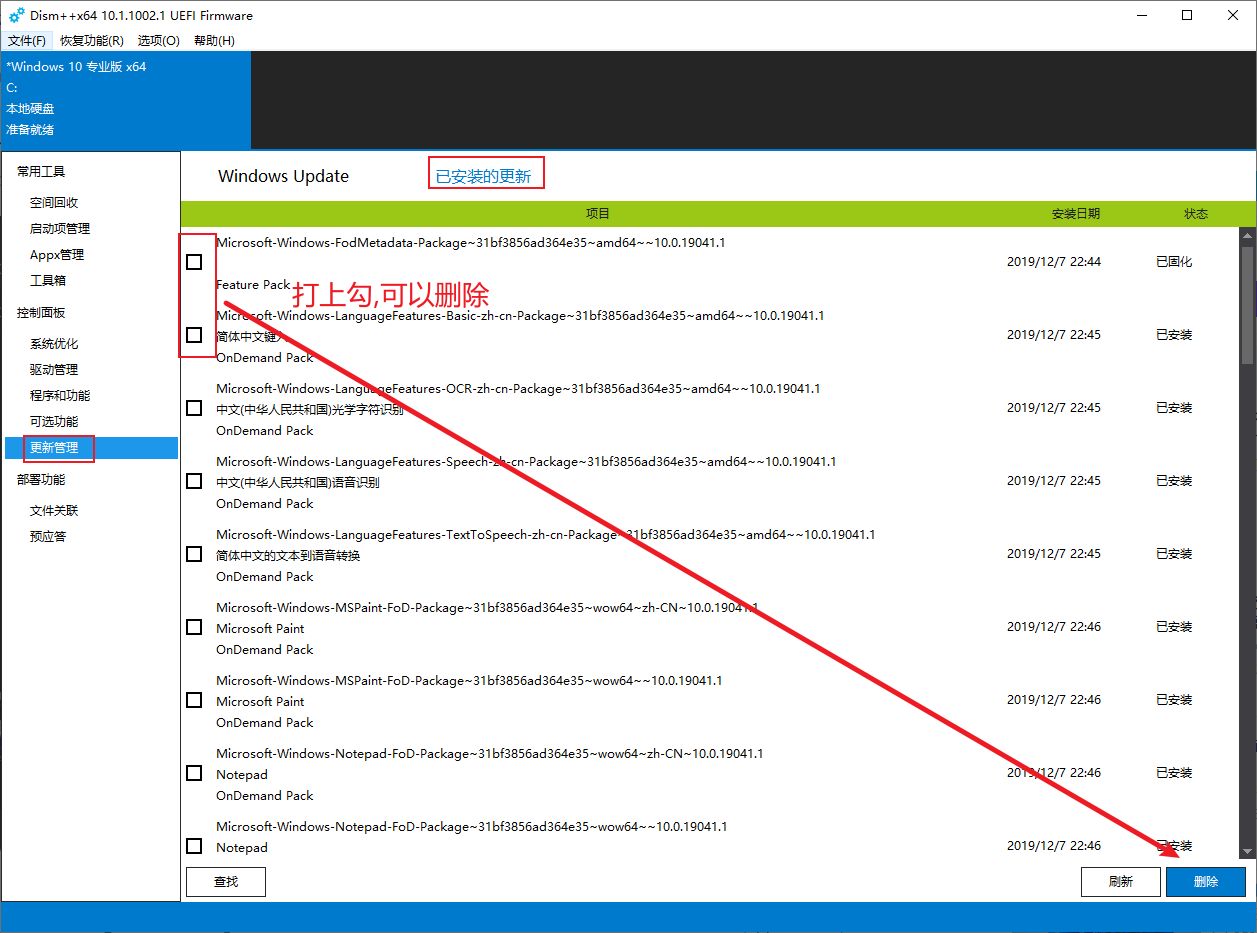Select the first MSPaint-FoD-Package zh-CN checkbox
The image size is (1257, 933).
tap(194, 627)
